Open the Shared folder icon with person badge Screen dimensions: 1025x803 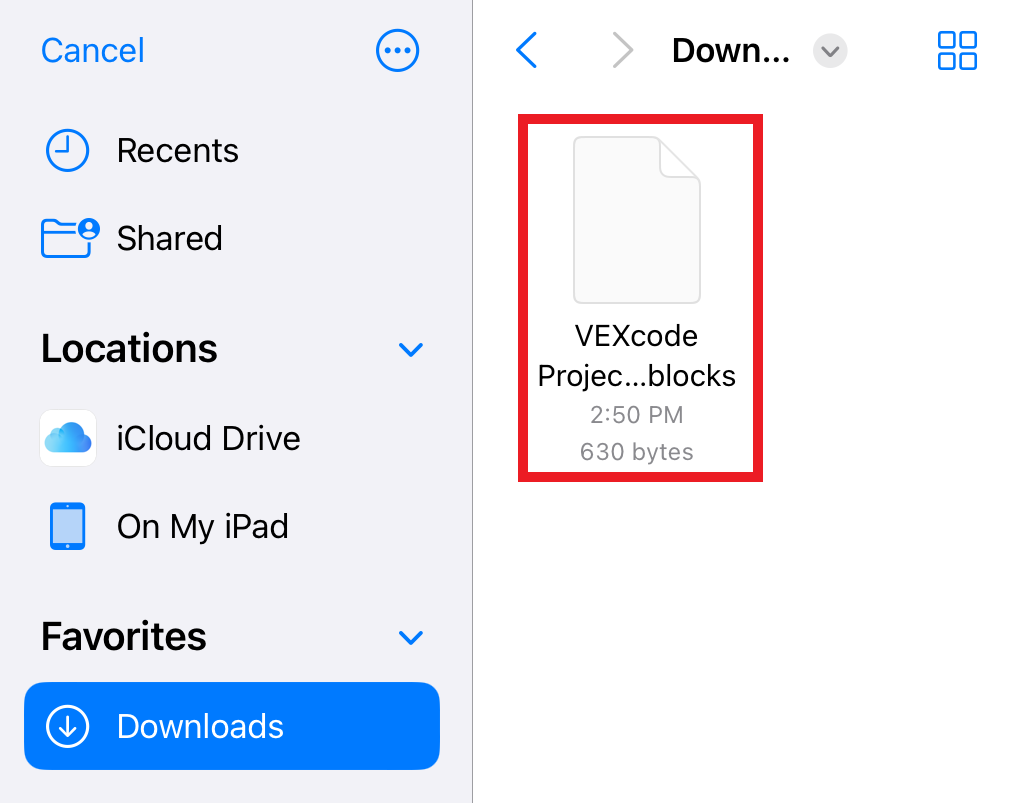pyautogui.click(x=67, y=238)
